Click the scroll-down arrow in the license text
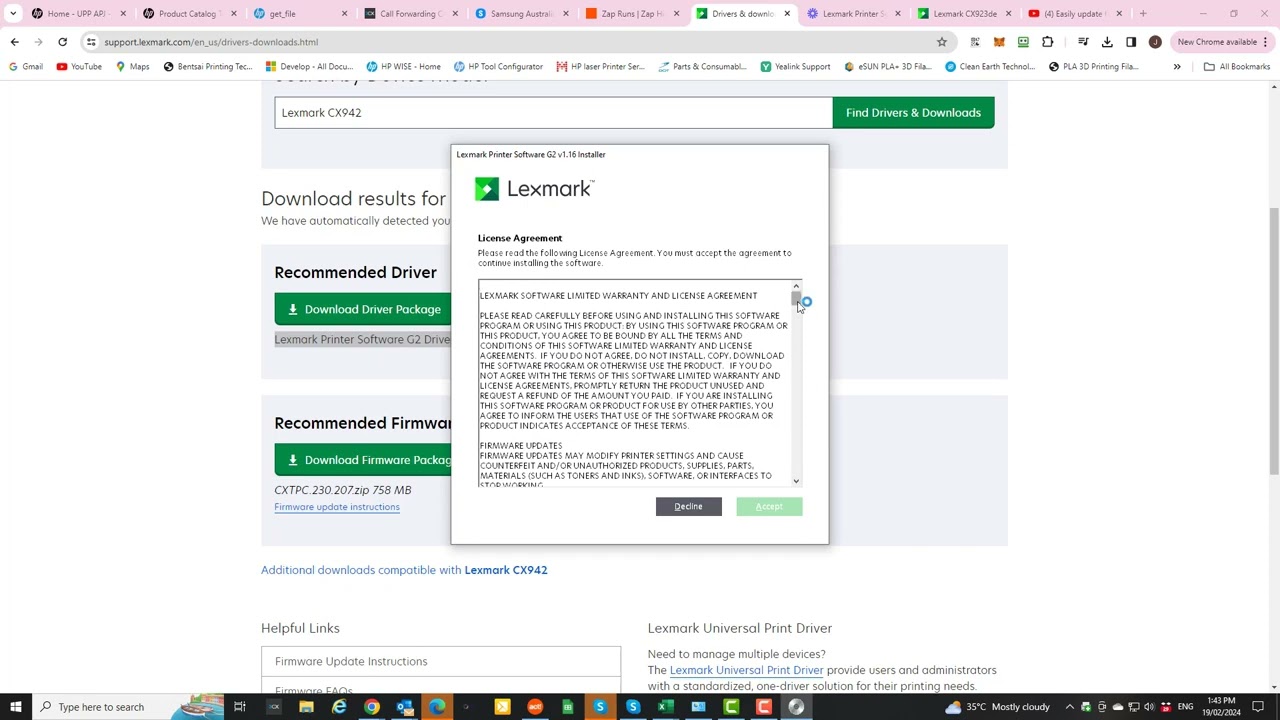The width and height of the screenshot is (1280, 720). (796, 481)
